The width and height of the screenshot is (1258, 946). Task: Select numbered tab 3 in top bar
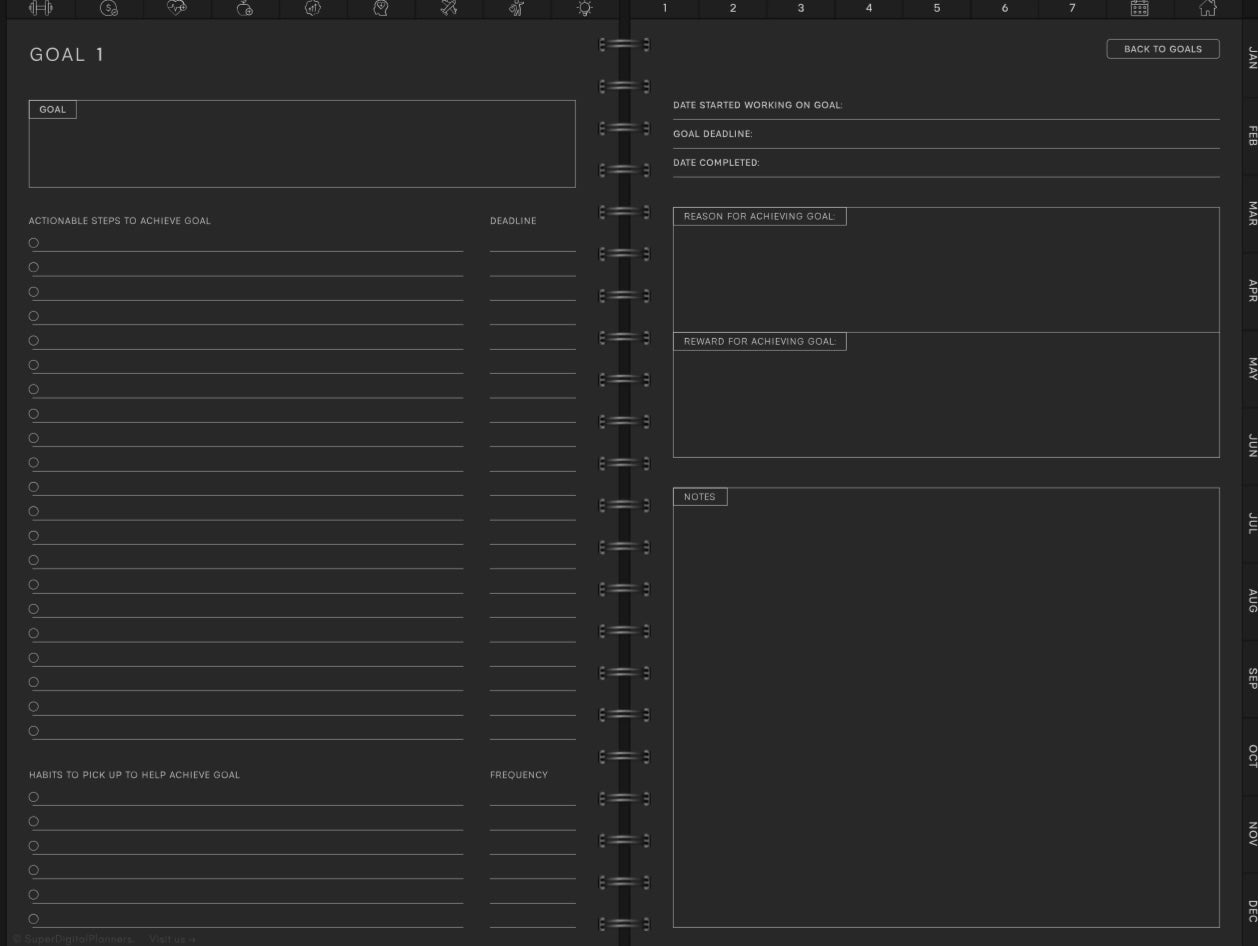tap(801, 8)
